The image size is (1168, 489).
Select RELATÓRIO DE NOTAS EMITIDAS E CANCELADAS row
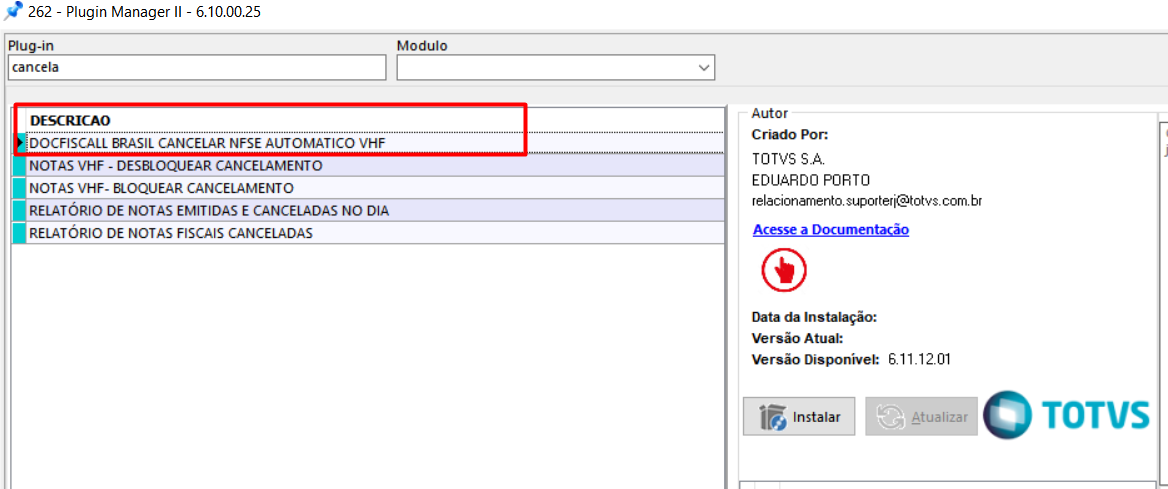[x=375, y=210]
